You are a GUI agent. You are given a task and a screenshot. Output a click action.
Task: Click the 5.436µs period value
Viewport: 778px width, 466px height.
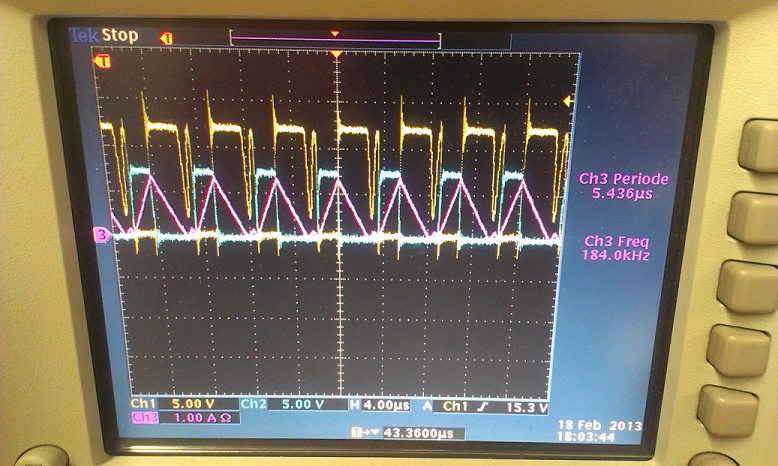(622, 193)
